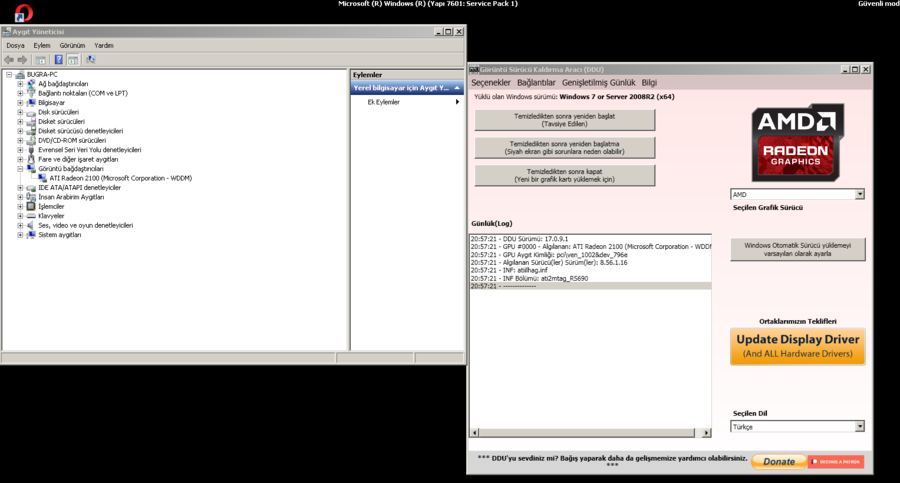Click the Disk sürücüleri drive icon
The image size is (900, 483).
(31, 113)
